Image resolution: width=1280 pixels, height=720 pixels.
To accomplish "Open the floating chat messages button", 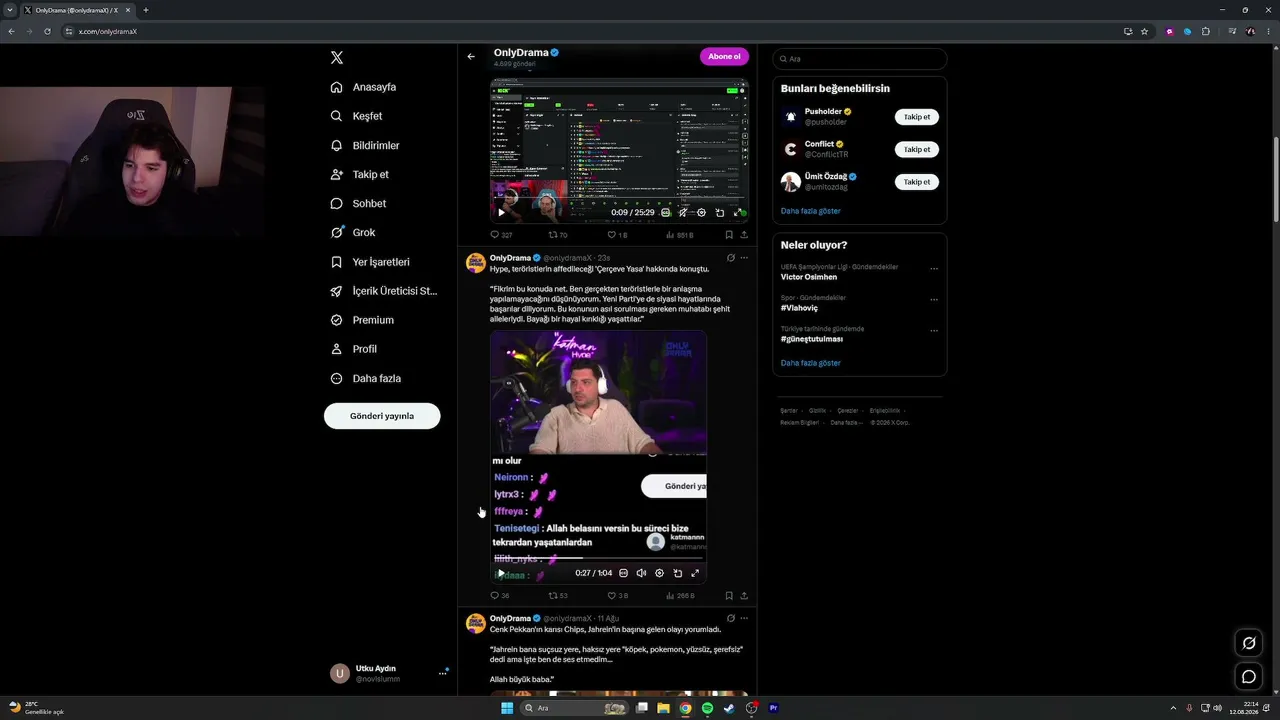I will pos(1248,677).
